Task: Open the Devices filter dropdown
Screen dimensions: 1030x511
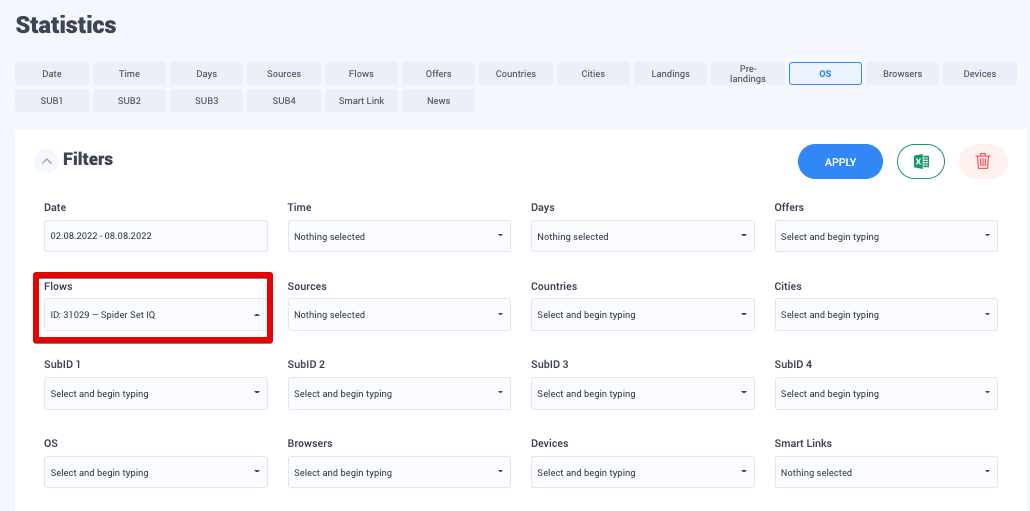Action: 642,473
